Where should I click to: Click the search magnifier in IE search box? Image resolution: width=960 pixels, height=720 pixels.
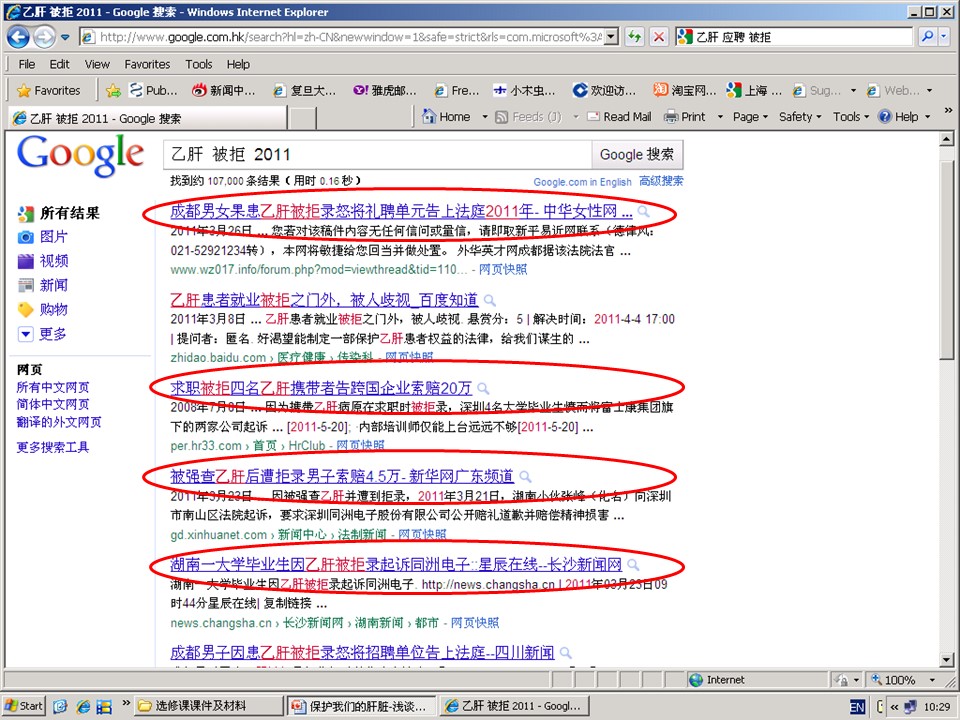pos(926,37)
